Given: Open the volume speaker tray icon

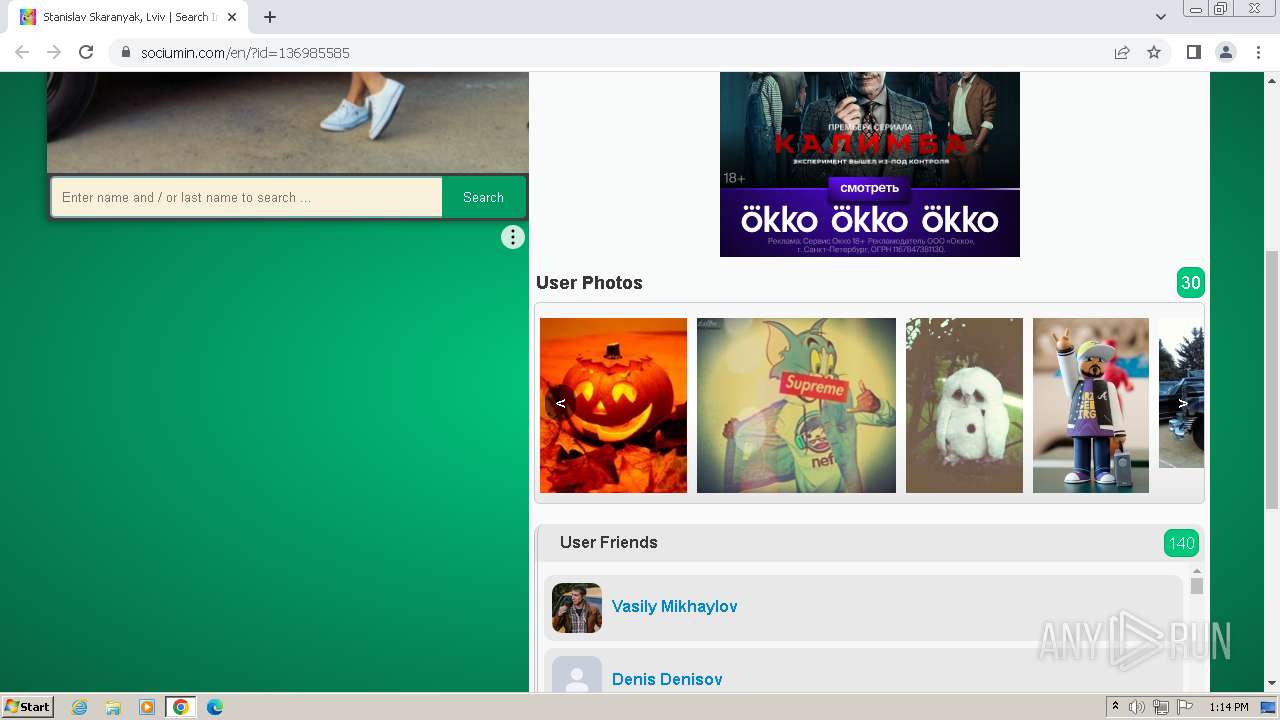Looking at the screenshot, I should 1137,707.
